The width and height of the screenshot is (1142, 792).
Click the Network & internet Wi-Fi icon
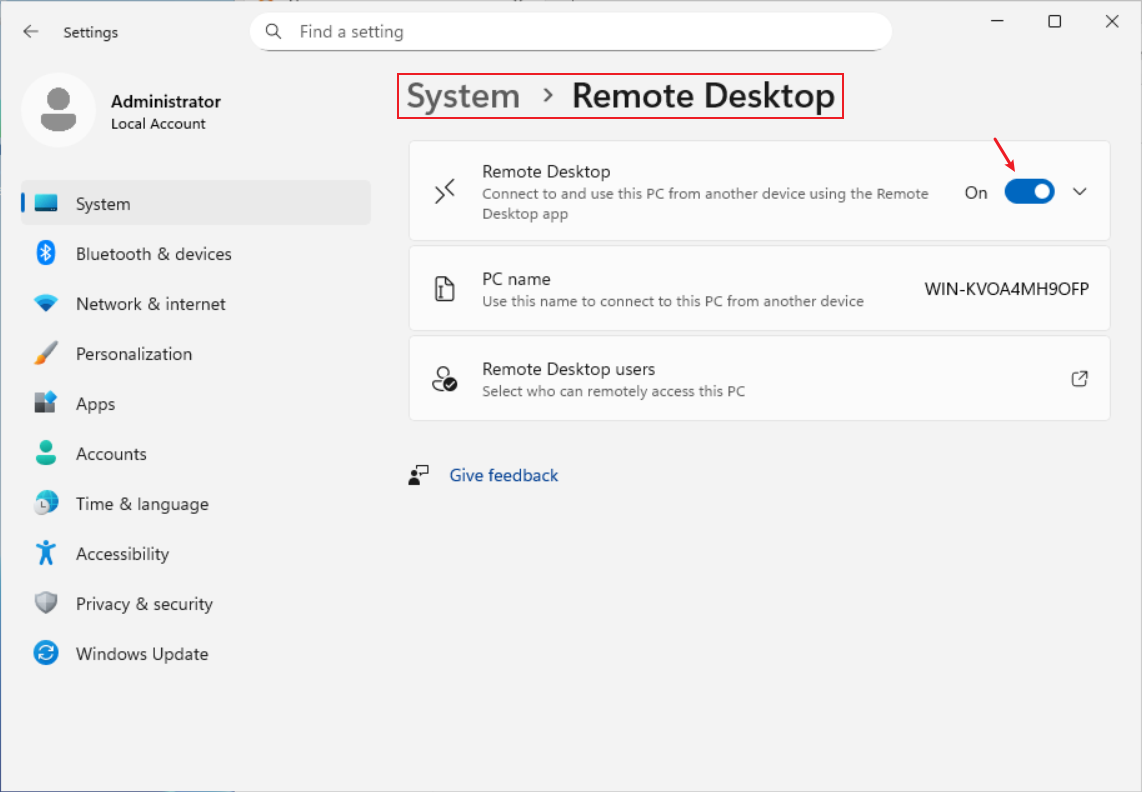46,304
